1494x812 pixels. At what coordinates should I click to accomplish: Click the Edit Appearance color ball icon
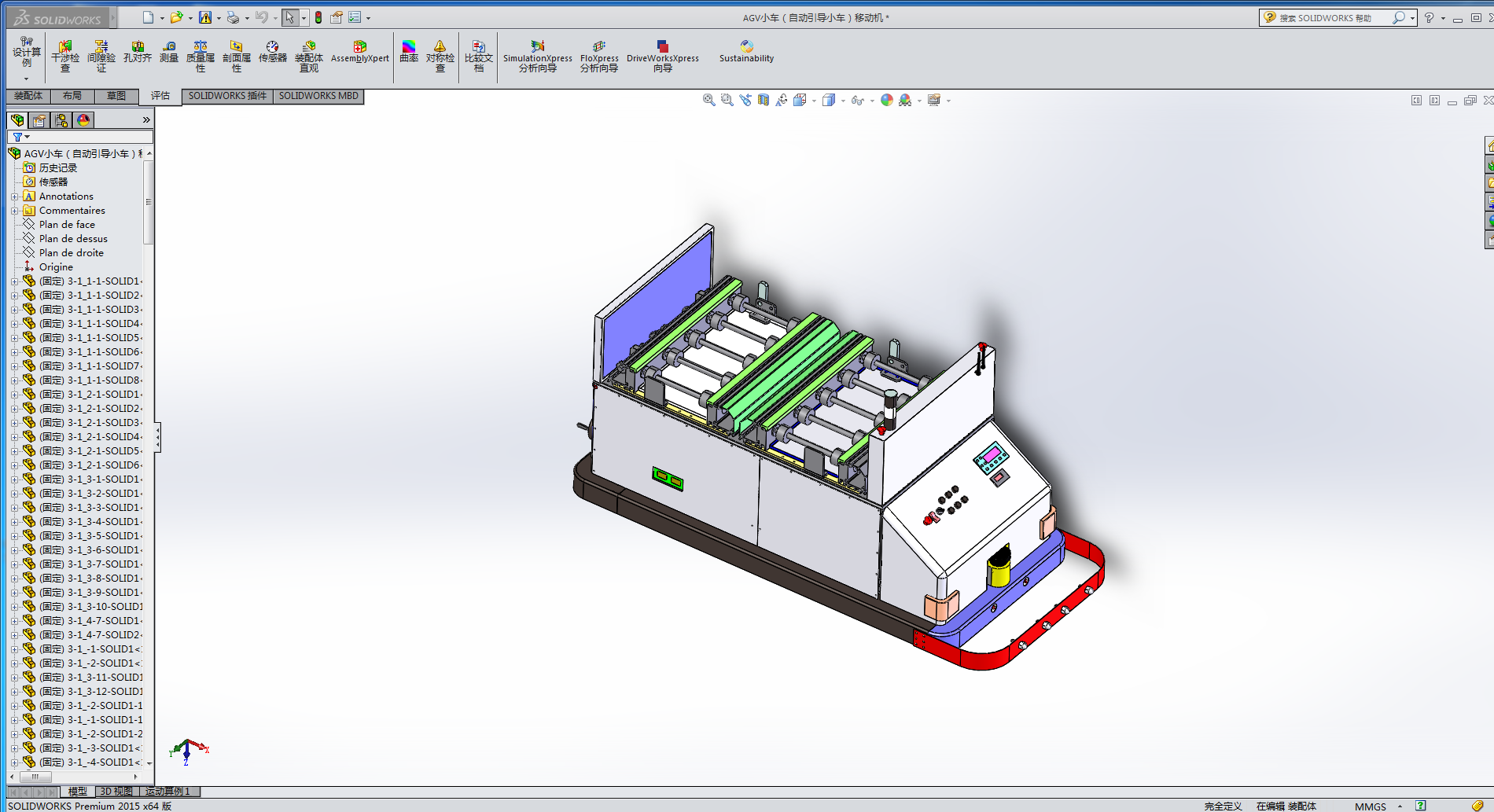pyautogui.click(x=886, y=100)
